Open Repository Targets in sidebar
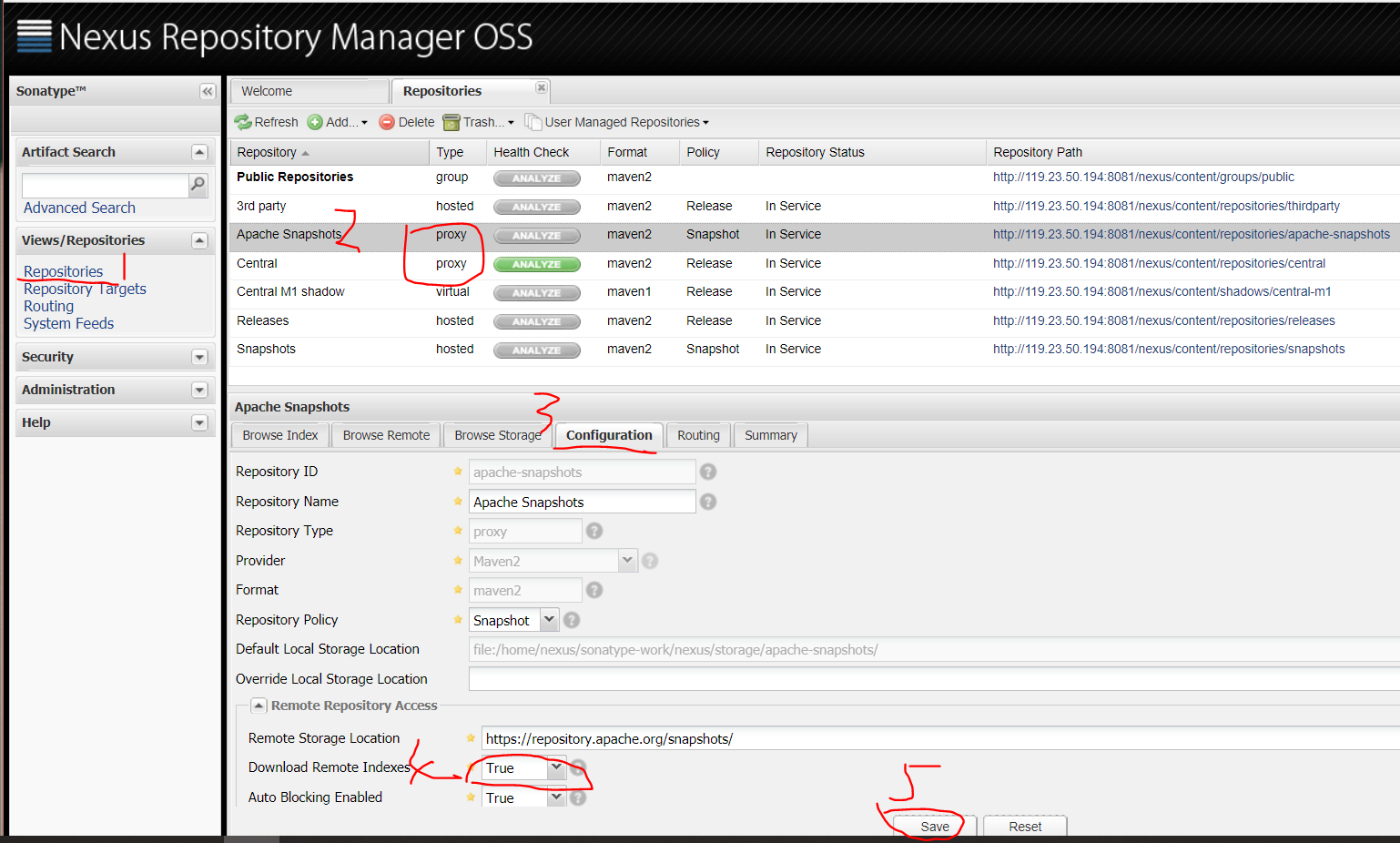This screenshot has height=843, width=1400. (85, 289)
